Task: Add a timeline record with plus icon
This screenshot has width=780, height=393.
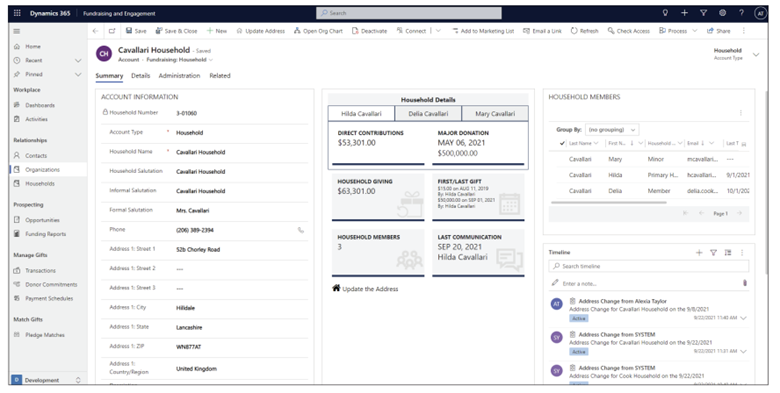Action: 699,253
